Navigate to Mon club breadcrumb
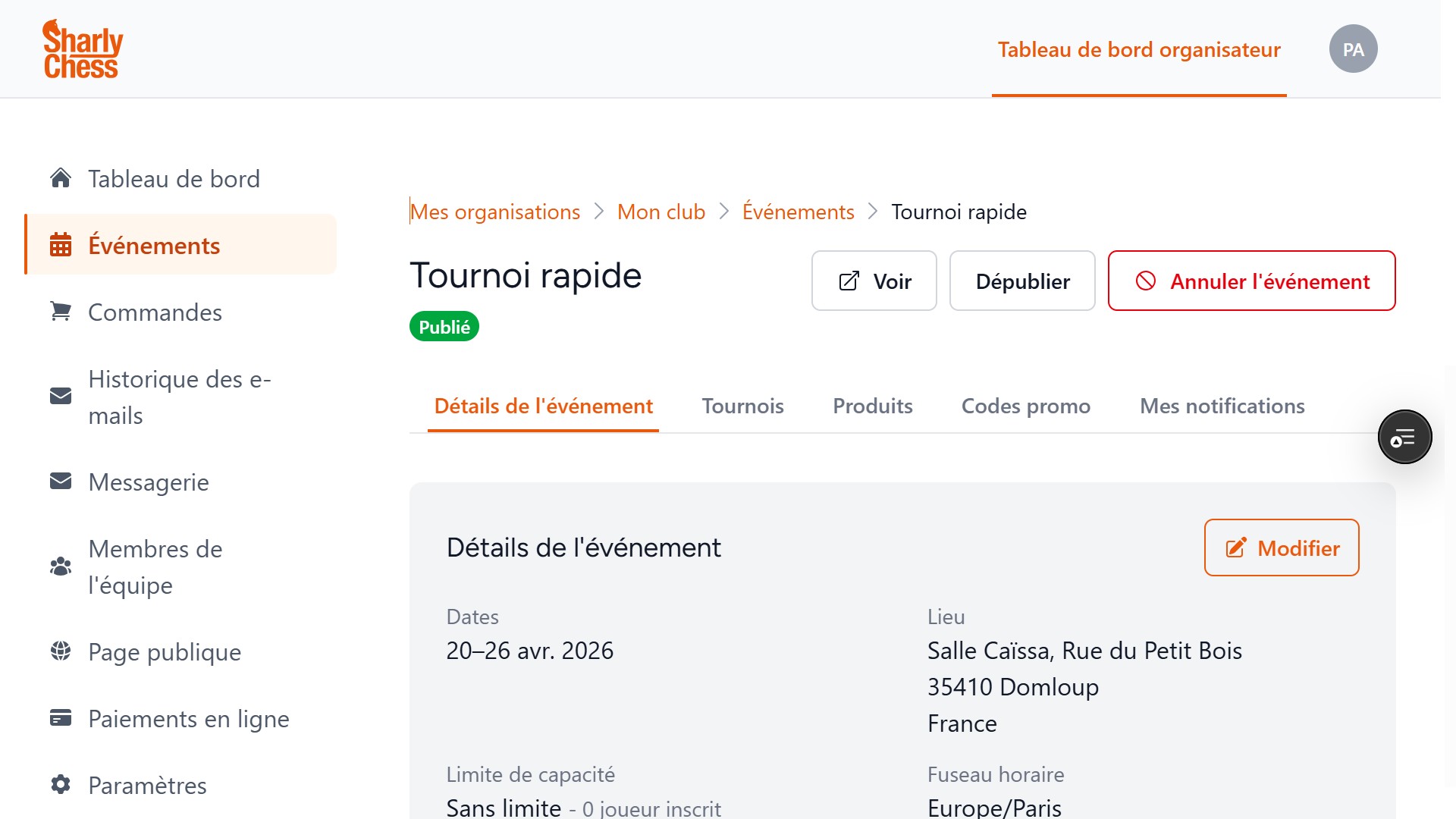The width and height of the screenshot is (1456, 819). [x=661, y=212]
